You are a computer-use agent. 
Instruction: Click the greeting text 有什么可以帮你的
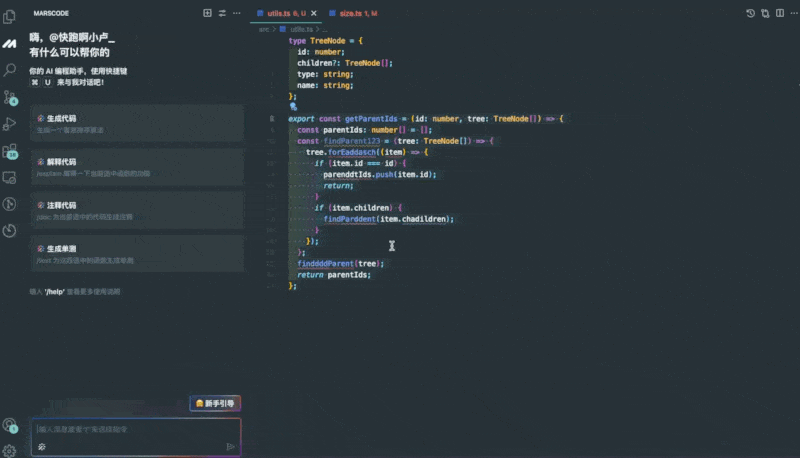(x=69, y=52)
